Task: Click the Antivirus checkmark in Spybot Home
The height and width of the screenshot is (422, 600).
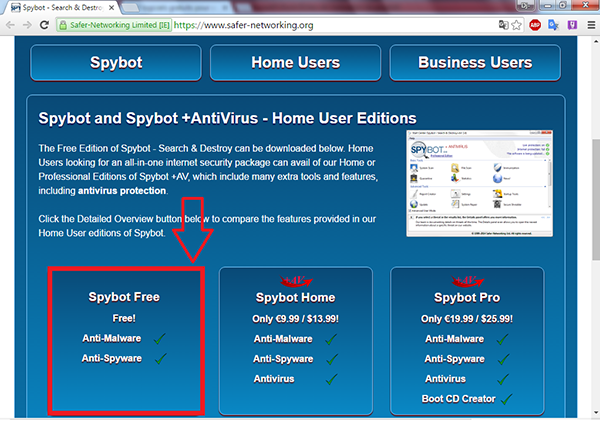Action: [332, 379]
